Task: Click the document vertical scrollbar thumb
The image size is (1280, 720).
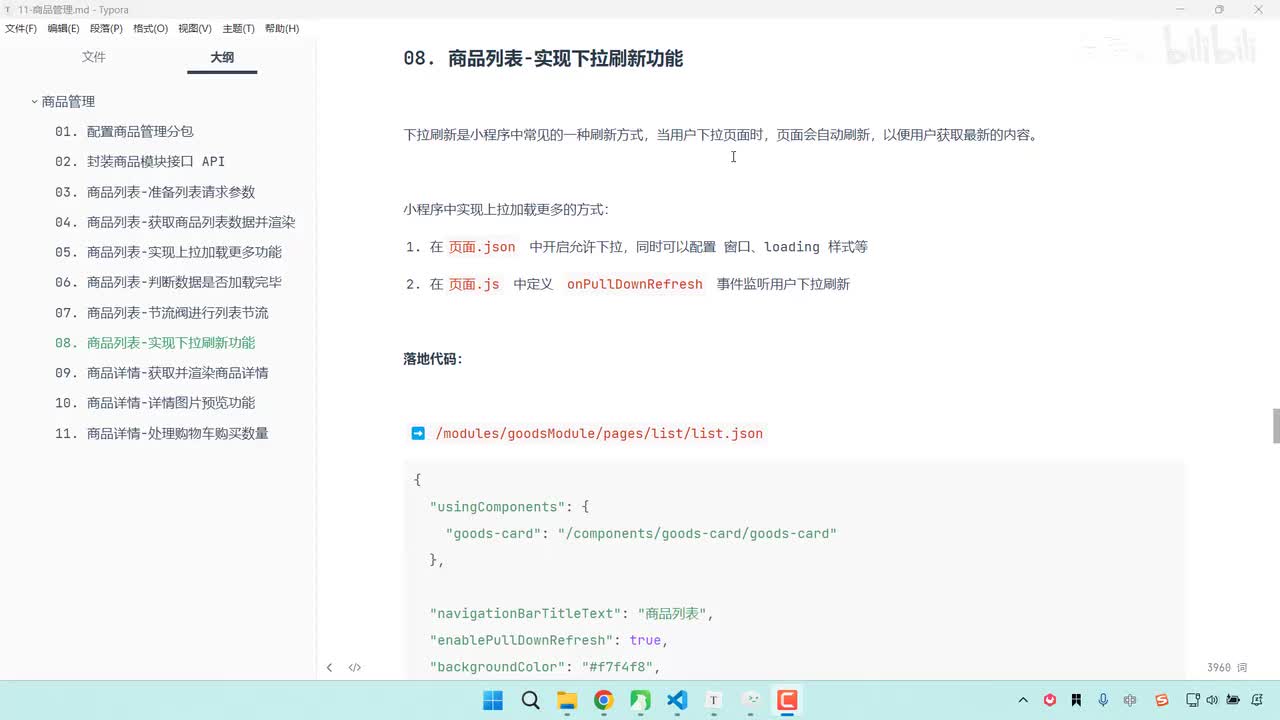Action: click(x=1276, y=425)
